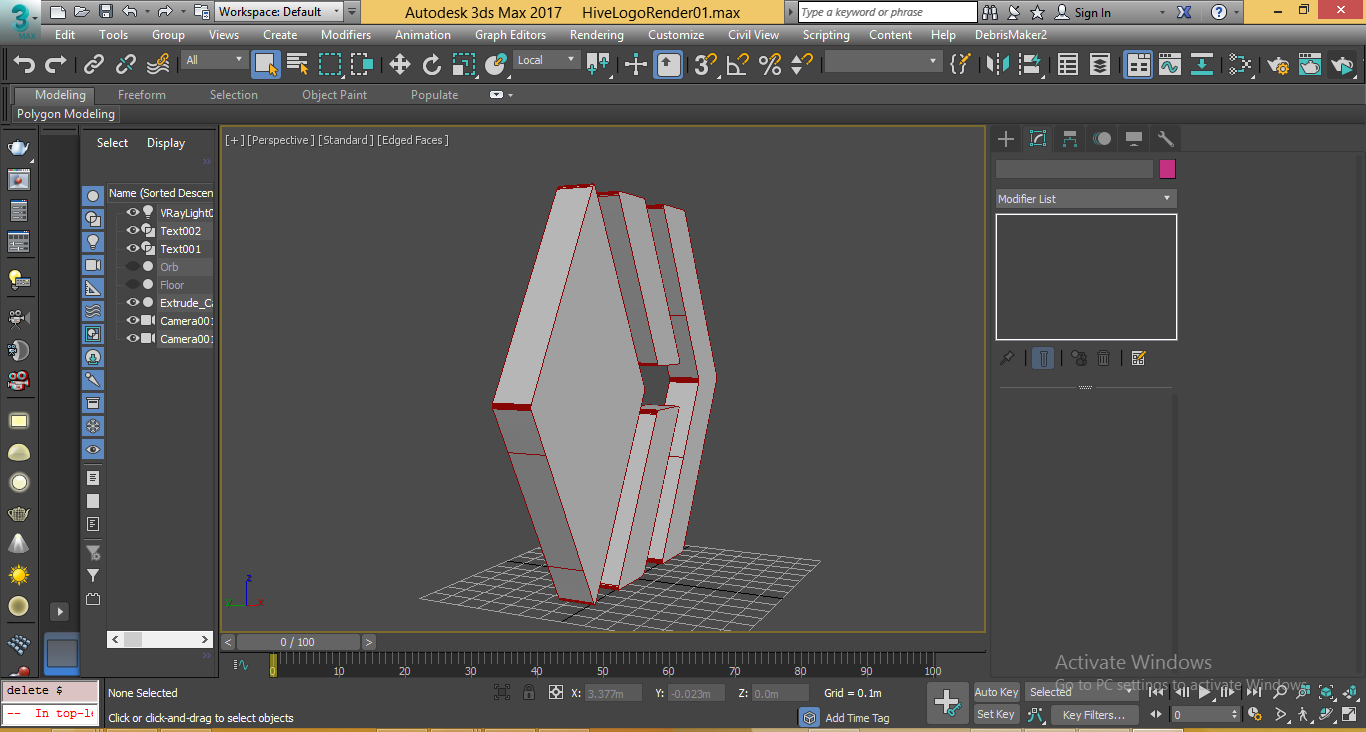Expand the Modifier List dropdown
This screenshot has width=1366, height=732.
point(1086,199)
